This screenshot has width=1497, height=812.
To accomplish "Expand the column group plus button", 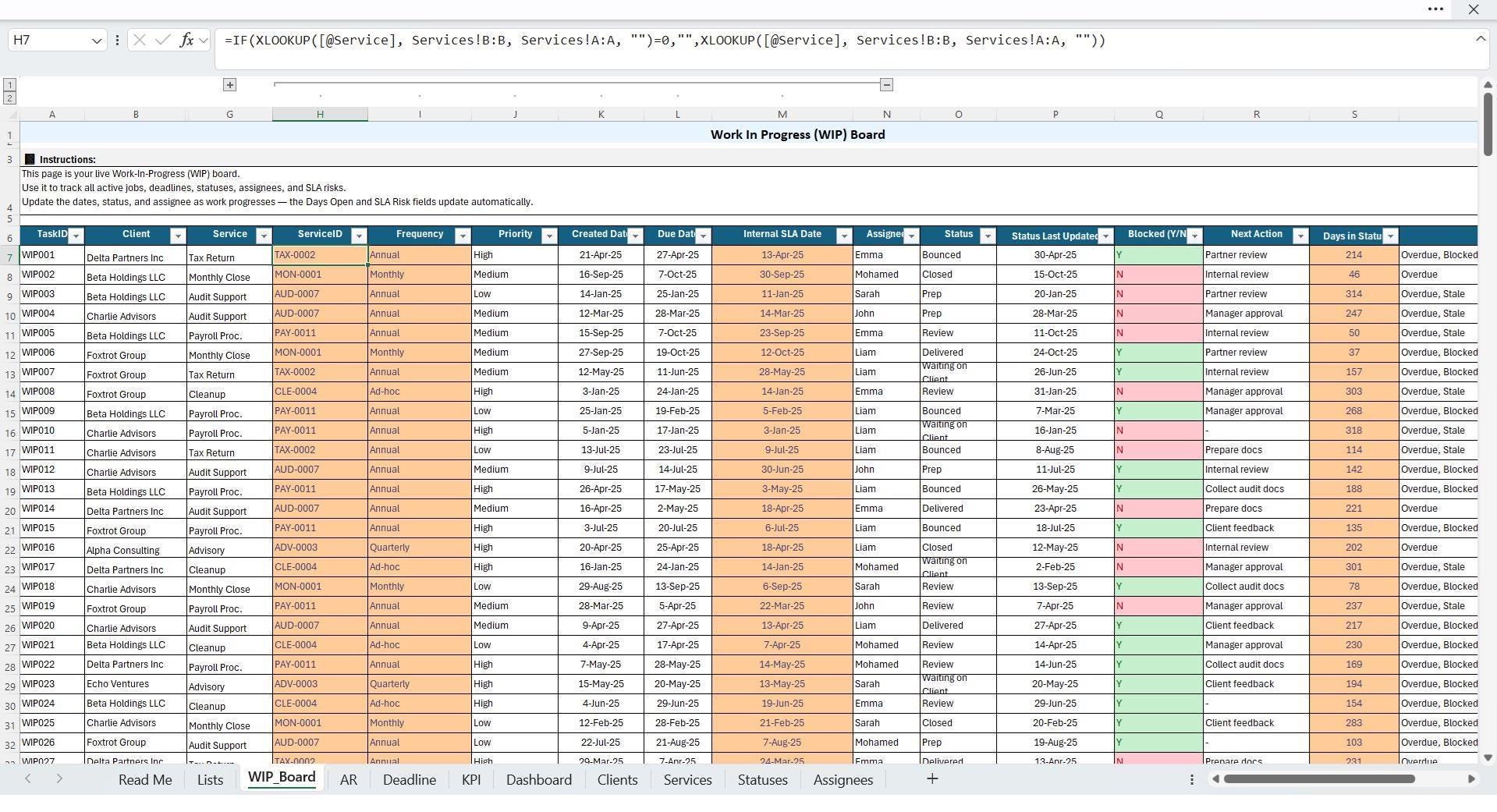I will click(229, 84).
